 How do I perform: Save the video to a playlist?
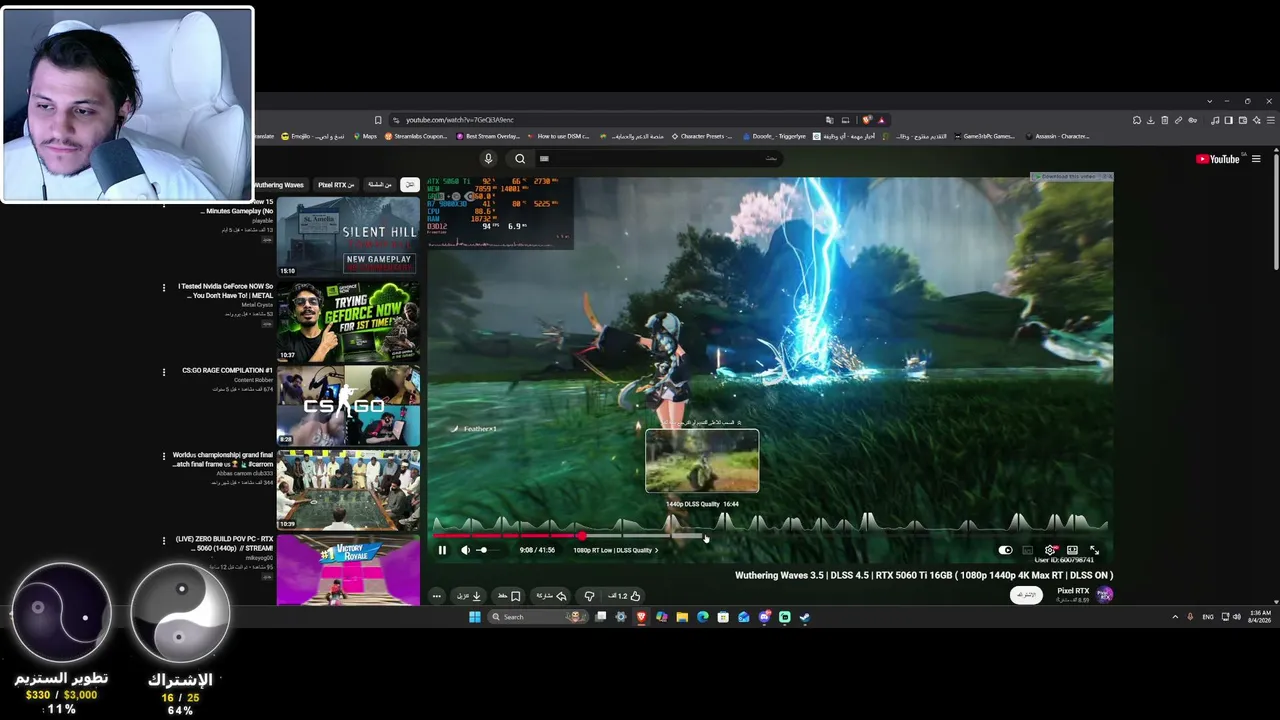click(x=509, y=596)
